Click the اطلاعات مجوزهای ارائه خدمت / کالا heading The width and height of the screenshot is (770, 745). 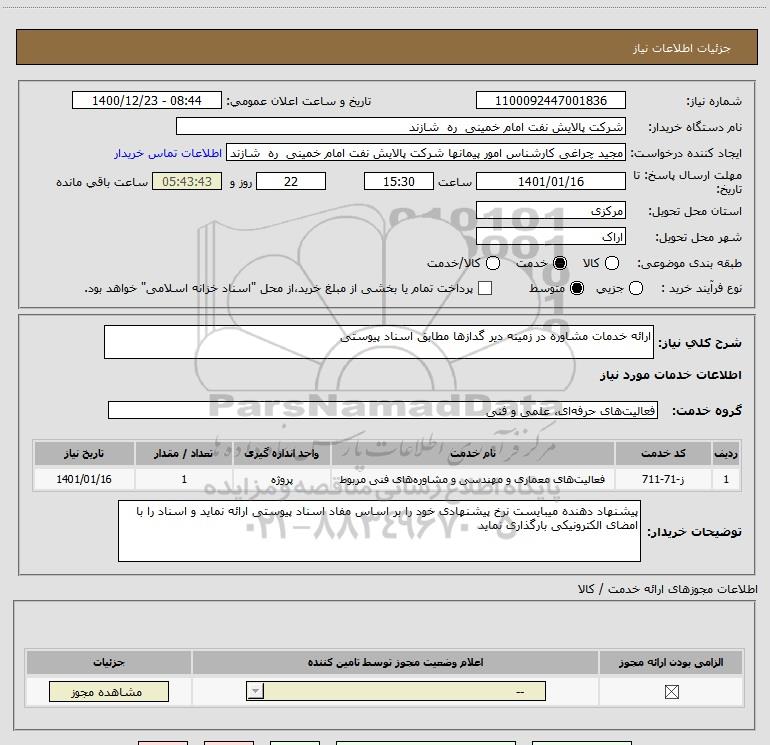(667, 589)
